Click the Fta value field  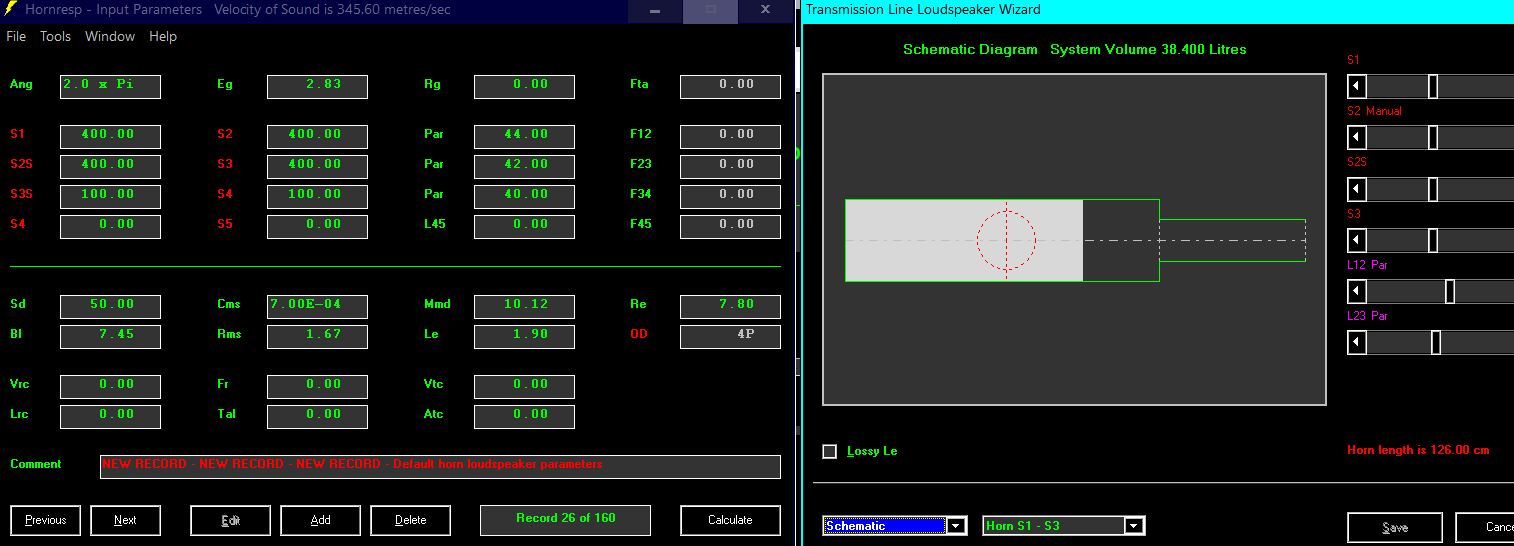click(x=730, y=86)
